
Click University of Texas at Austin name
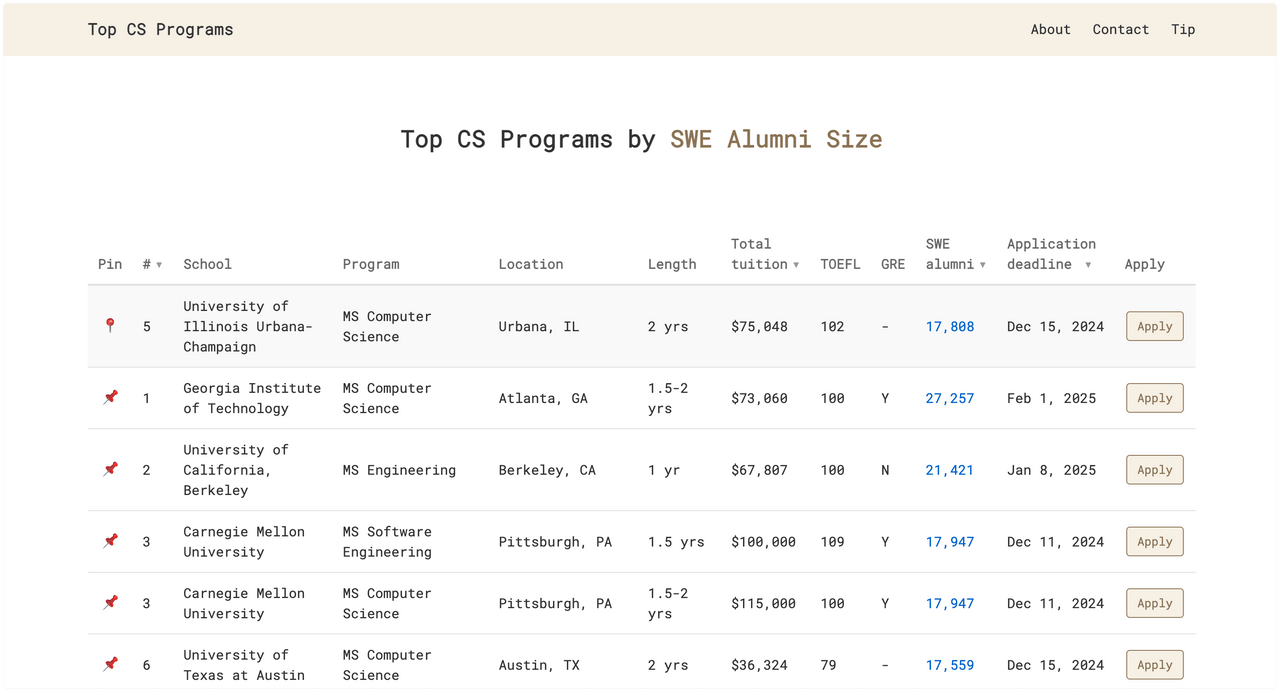click(244, 665)
